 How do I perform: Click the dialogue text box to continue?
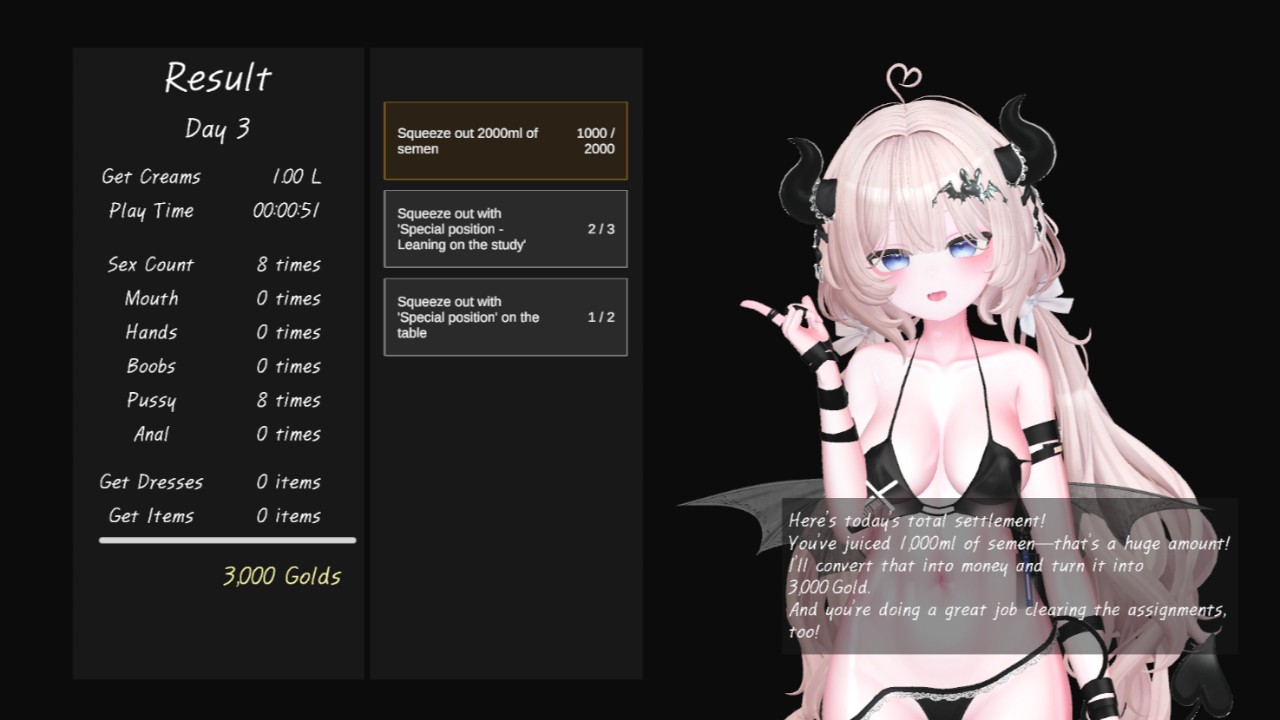point(1009,576)
